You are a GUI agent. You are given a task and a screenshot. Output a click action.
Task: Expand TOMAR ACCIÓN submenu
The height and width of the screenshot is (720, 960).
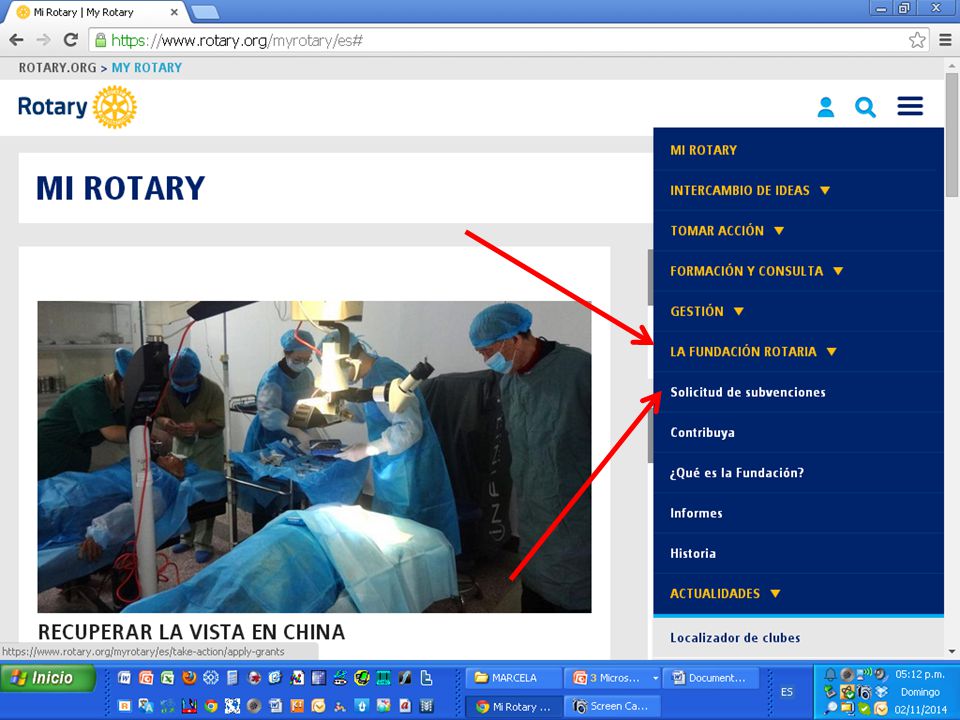pos(779,231)
